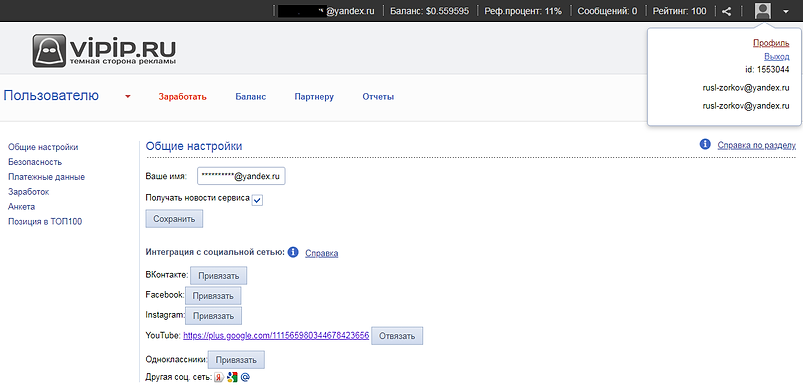Open the Заработать menu
Screen dimensions: 803x390
coord(182,97)
